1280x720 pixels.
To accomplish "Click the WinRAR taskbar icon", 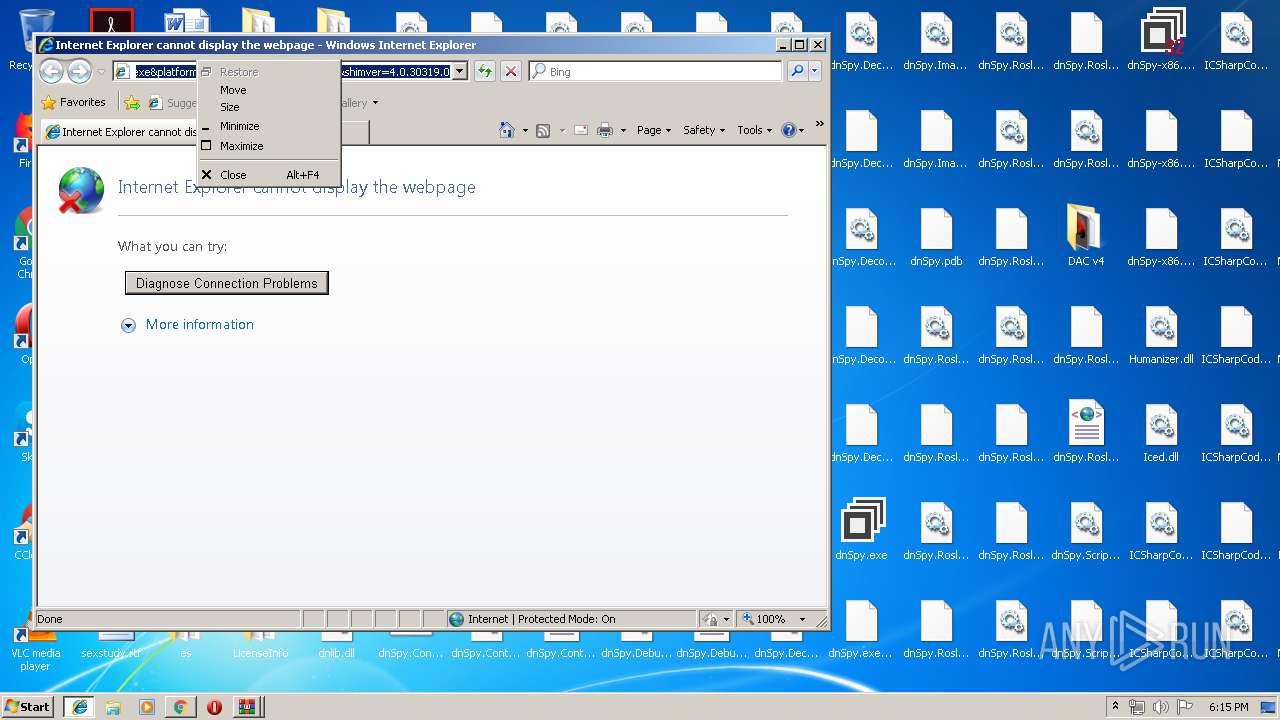I will 247,706.
